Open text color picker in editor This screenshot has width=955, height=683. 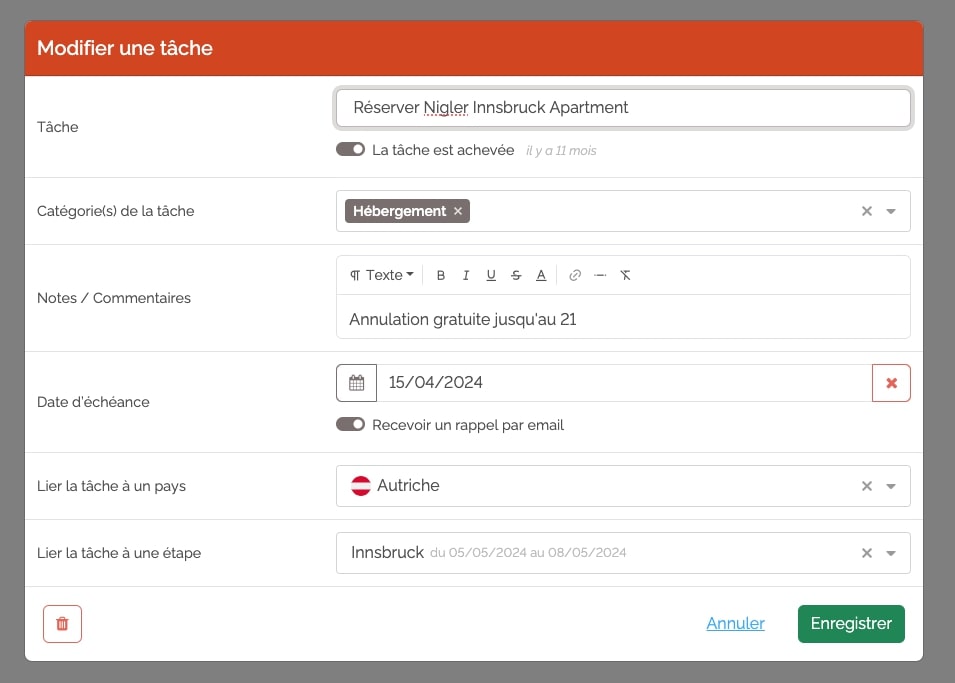(541, 275)
